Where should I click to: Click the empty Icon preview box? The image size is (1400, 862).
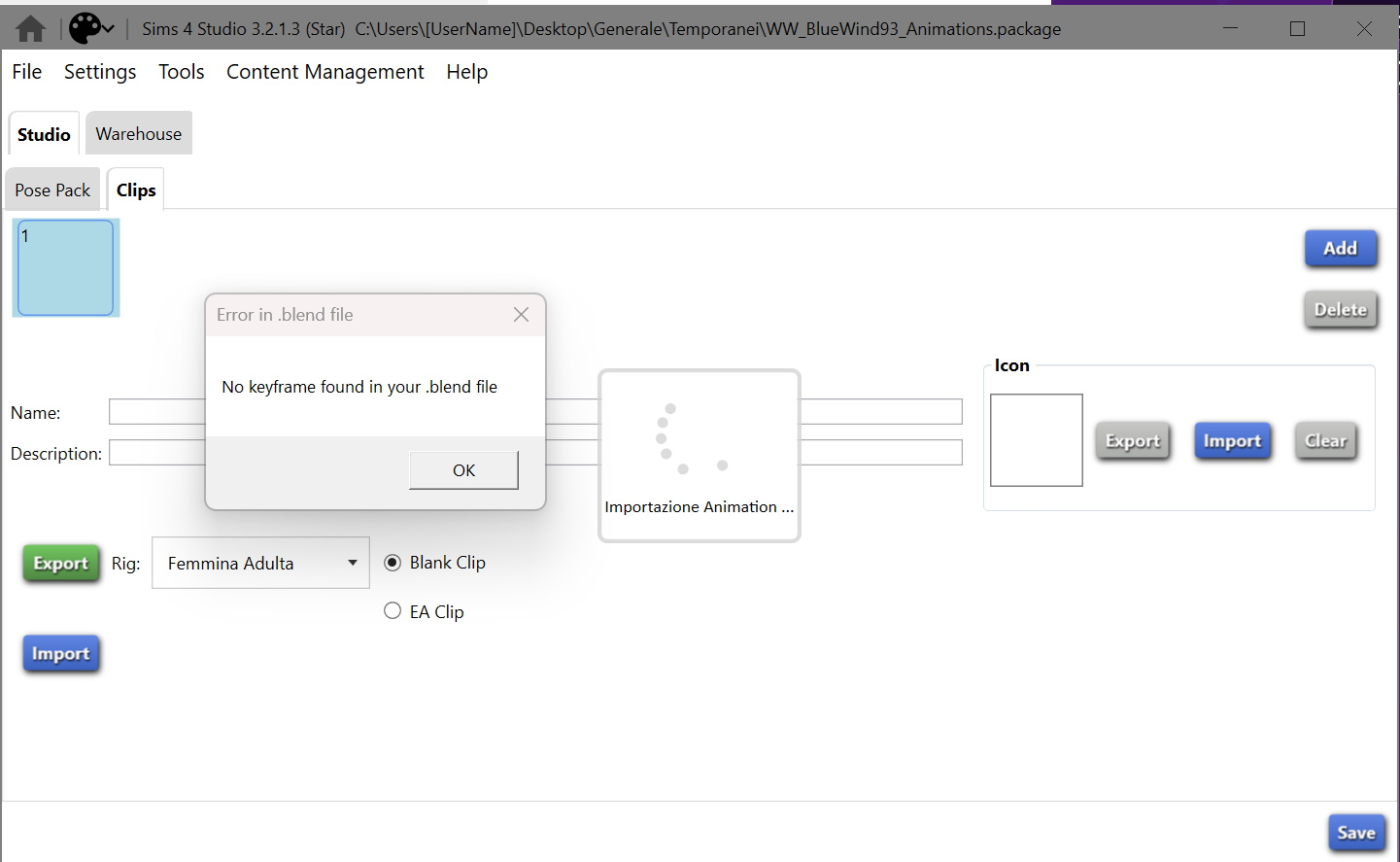point(1037,440)
